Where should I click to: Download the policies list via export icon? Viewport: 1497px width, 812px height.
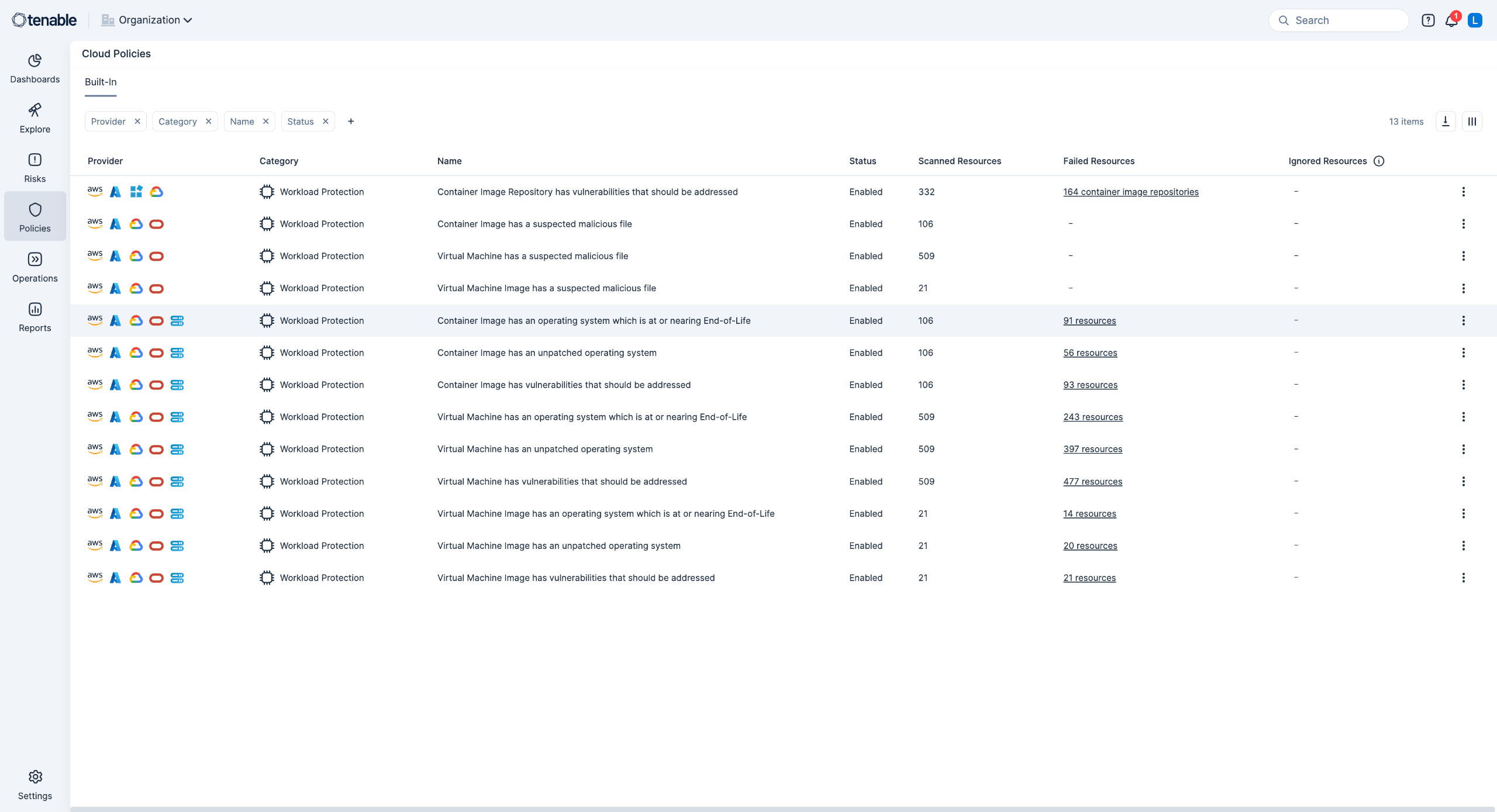(x=1446, y=121)
